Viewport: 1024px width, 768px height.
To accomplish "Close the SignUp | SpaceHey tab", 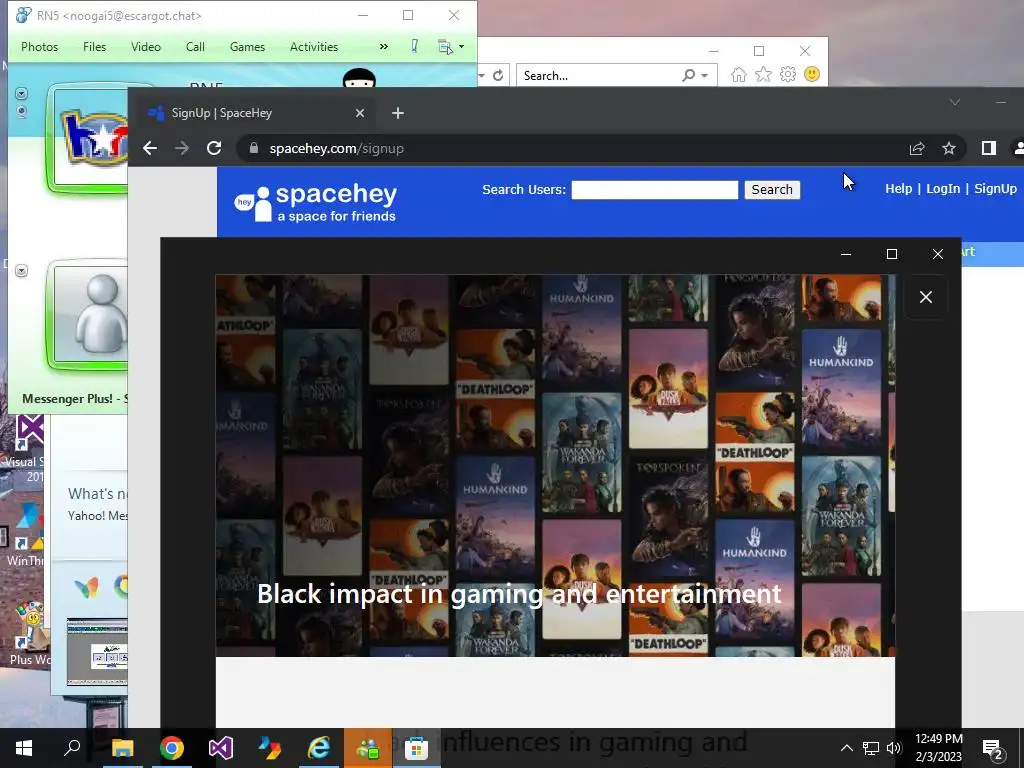I will [x=360, y=113].
